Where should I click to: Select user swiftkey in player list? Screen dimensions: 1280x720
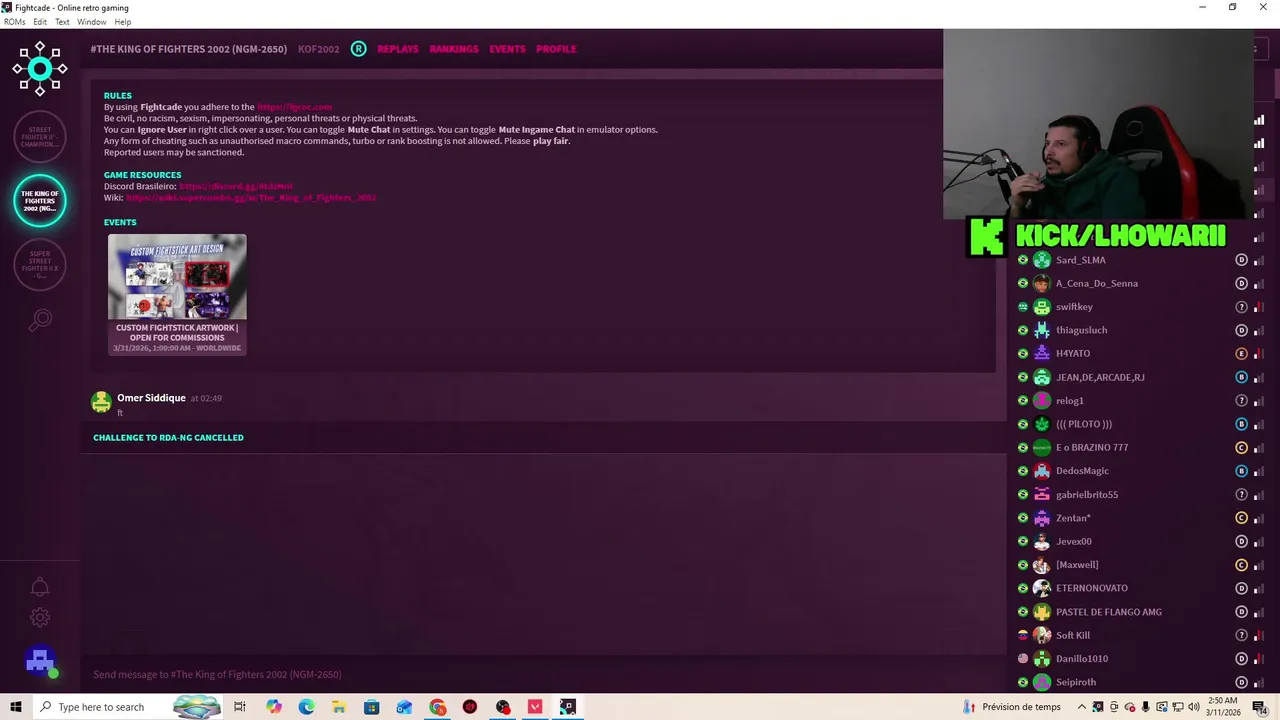point(1074,307)
